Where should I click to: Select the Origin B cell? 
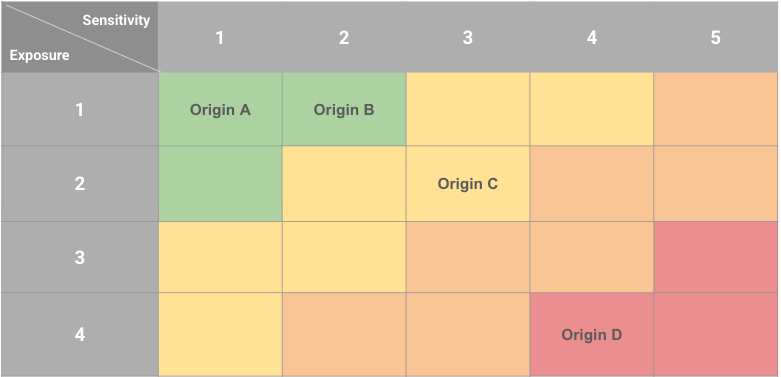(344, 109)
